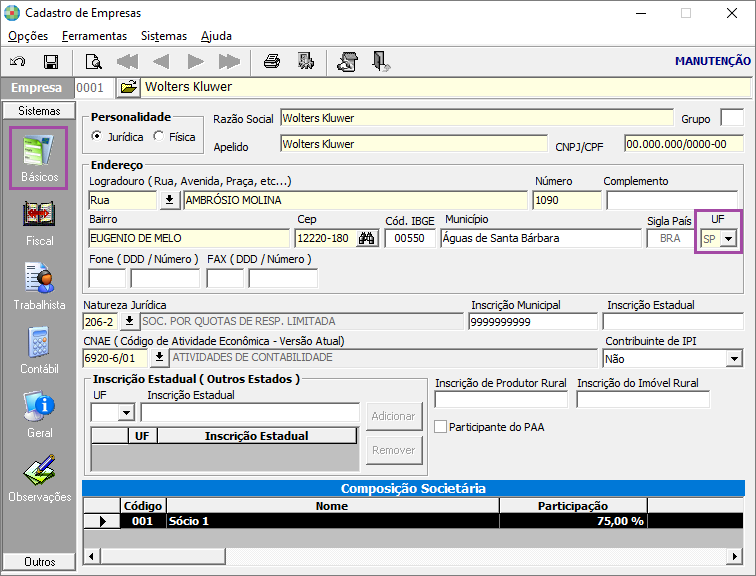The image size is (756, 576).
Task: Click the Participação column header
Action: coord(573,506)
